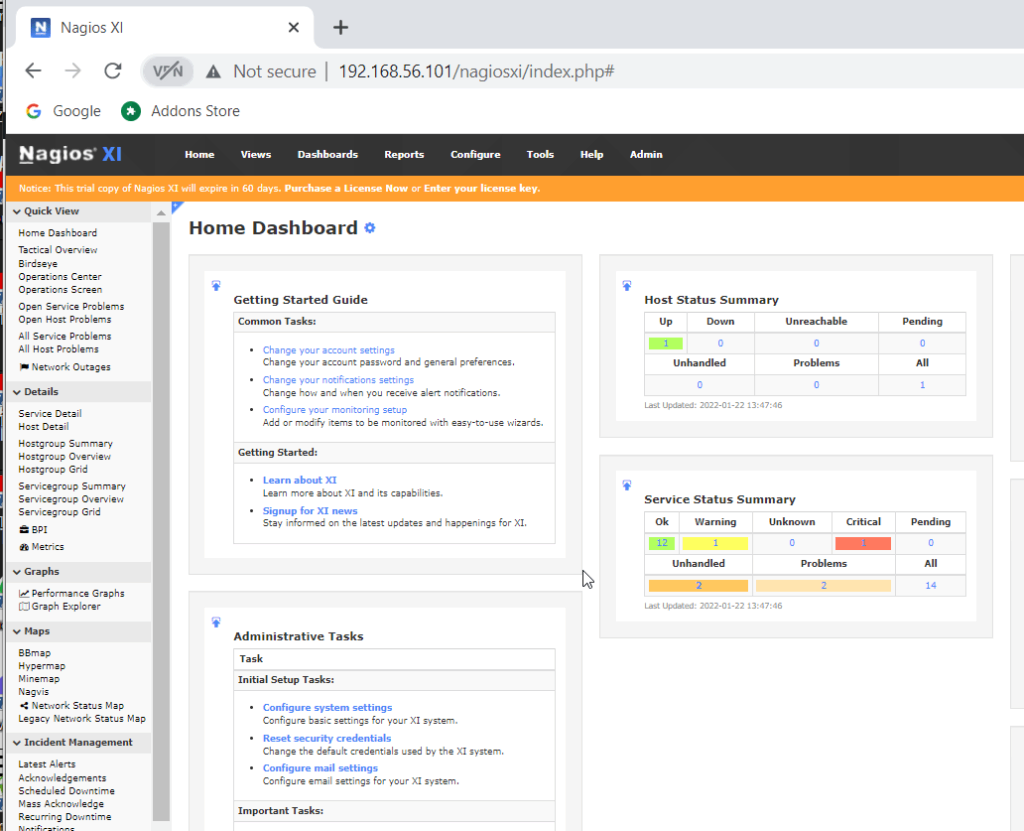Open the Help menu
Viewport: 1024px width, 831px height.
[592, 155]
